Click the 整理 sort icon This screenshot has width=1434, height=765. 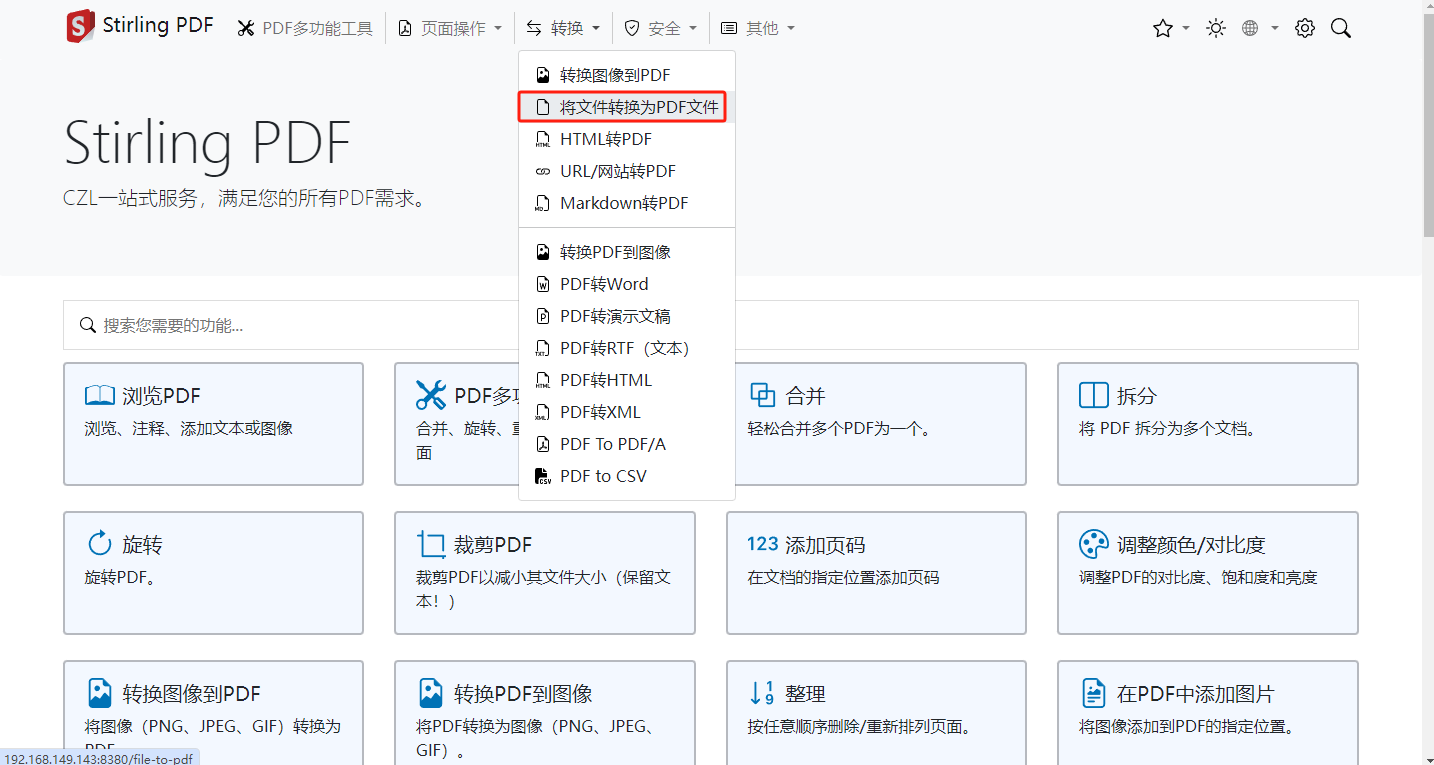[762, 693]
